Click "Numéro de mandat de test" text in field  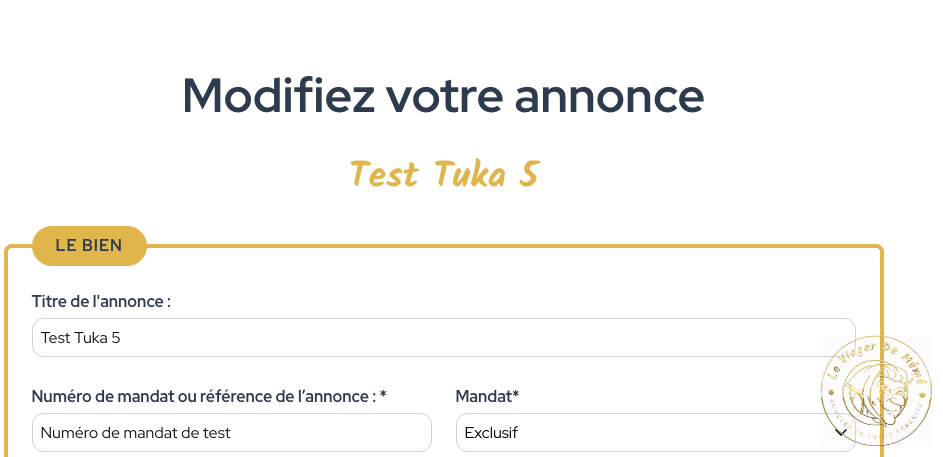[x=136, y=432]
